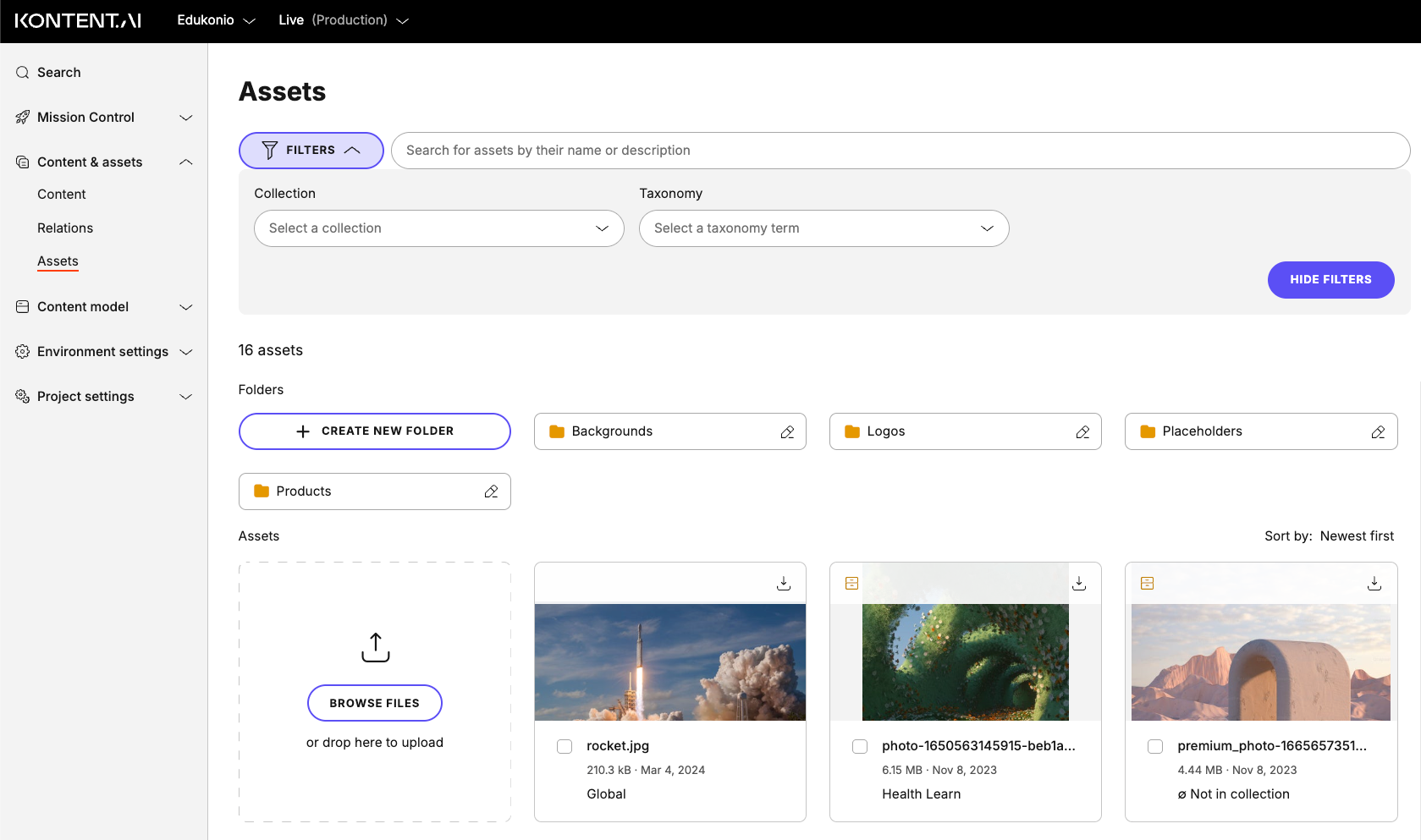Open the Select a taxonomy term dropdown

coord(823,228)
